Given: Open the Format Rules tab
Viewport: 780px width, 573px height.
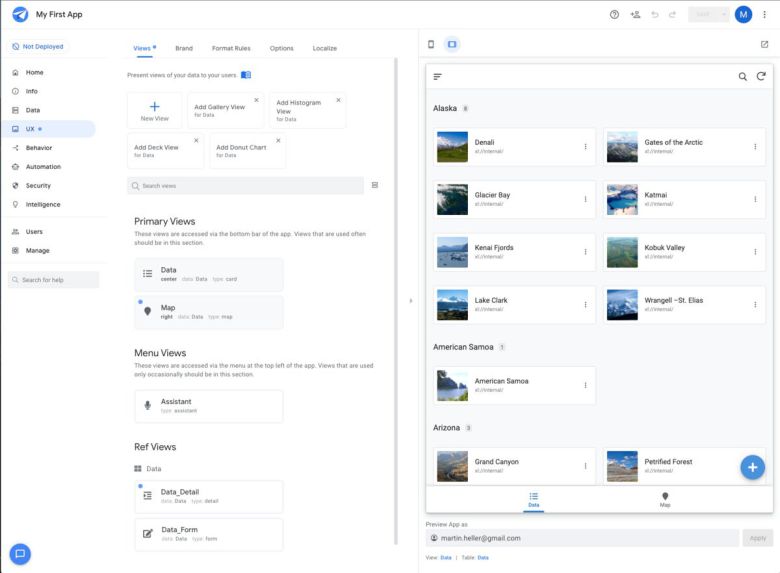Looking at the screenshot, I should 231,48.
